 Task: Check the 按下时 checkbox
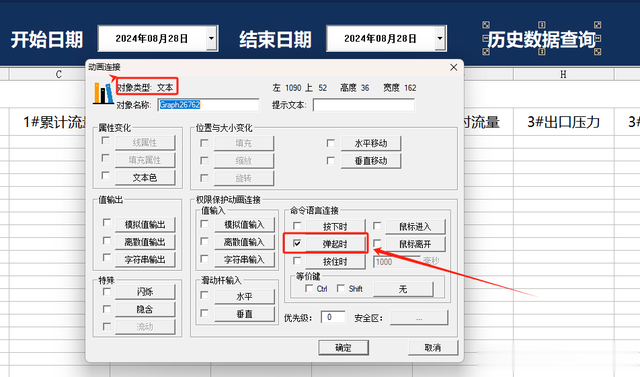tap(297, 226)
